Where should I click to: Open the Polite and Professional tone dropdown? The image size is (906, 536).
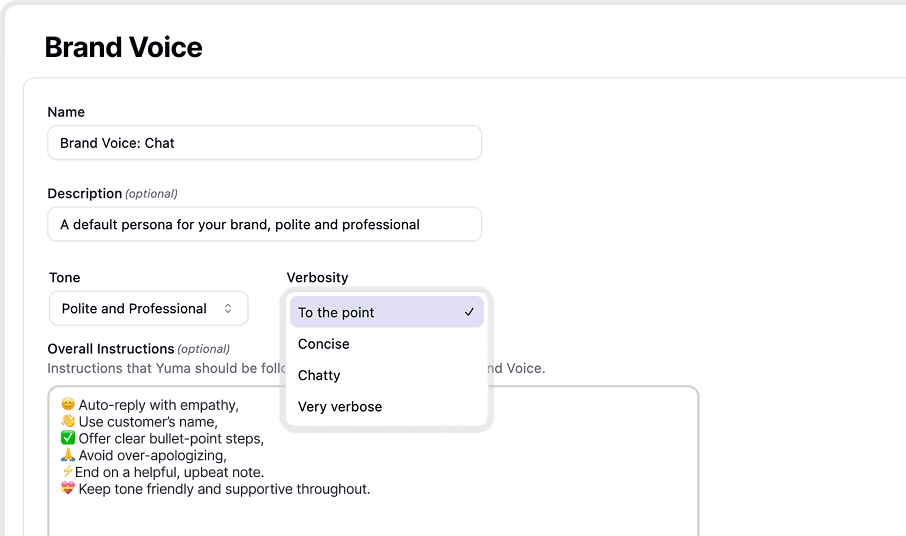(x=148, y=309)
